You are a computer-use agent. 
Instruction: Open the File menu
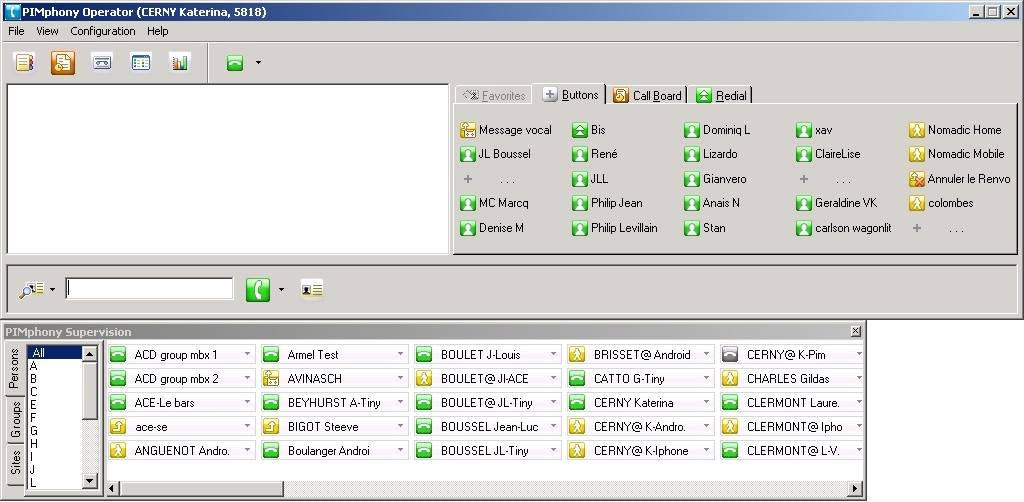[16, 31]
